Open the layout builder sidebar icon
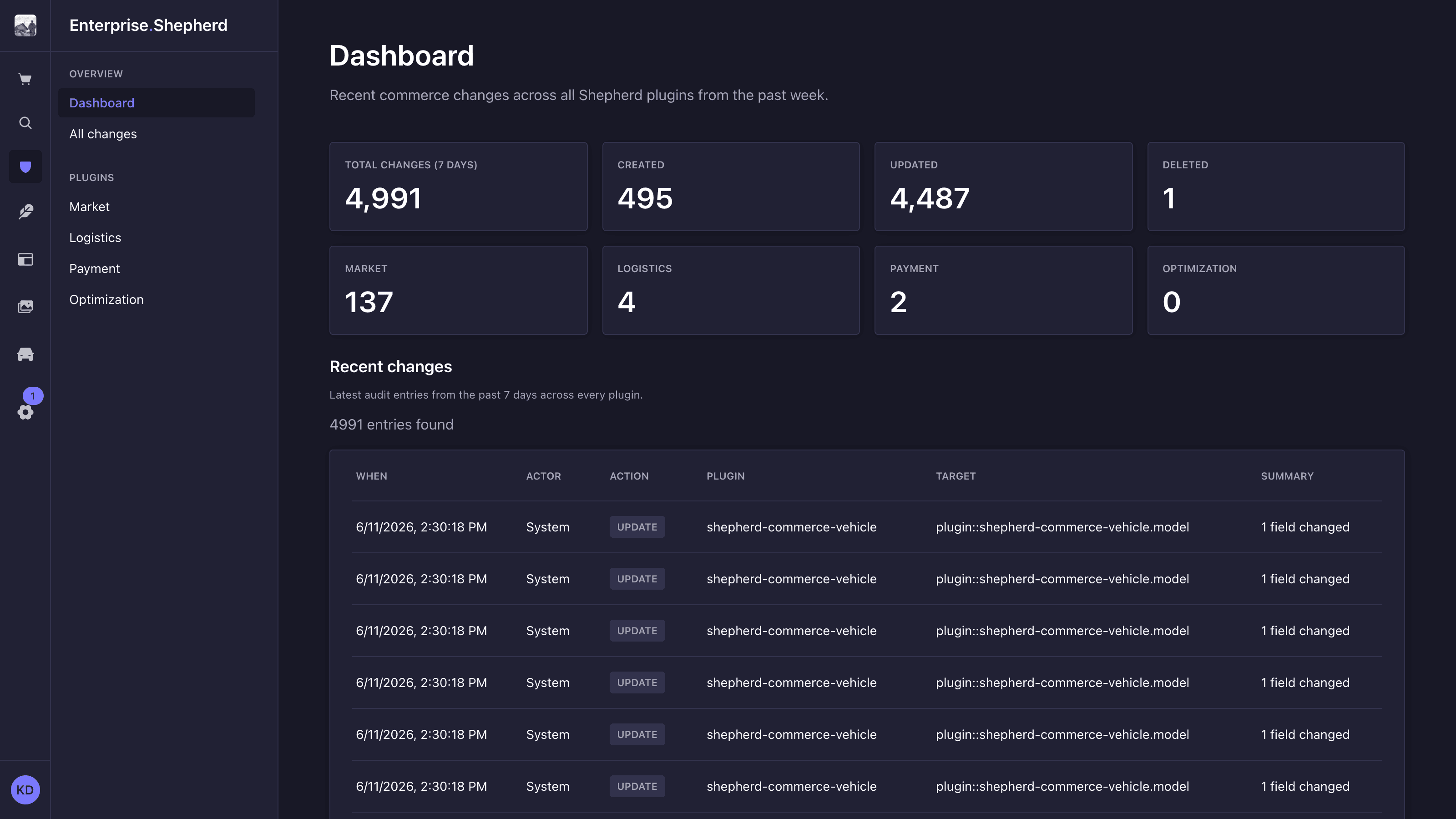 click(25, 259)
